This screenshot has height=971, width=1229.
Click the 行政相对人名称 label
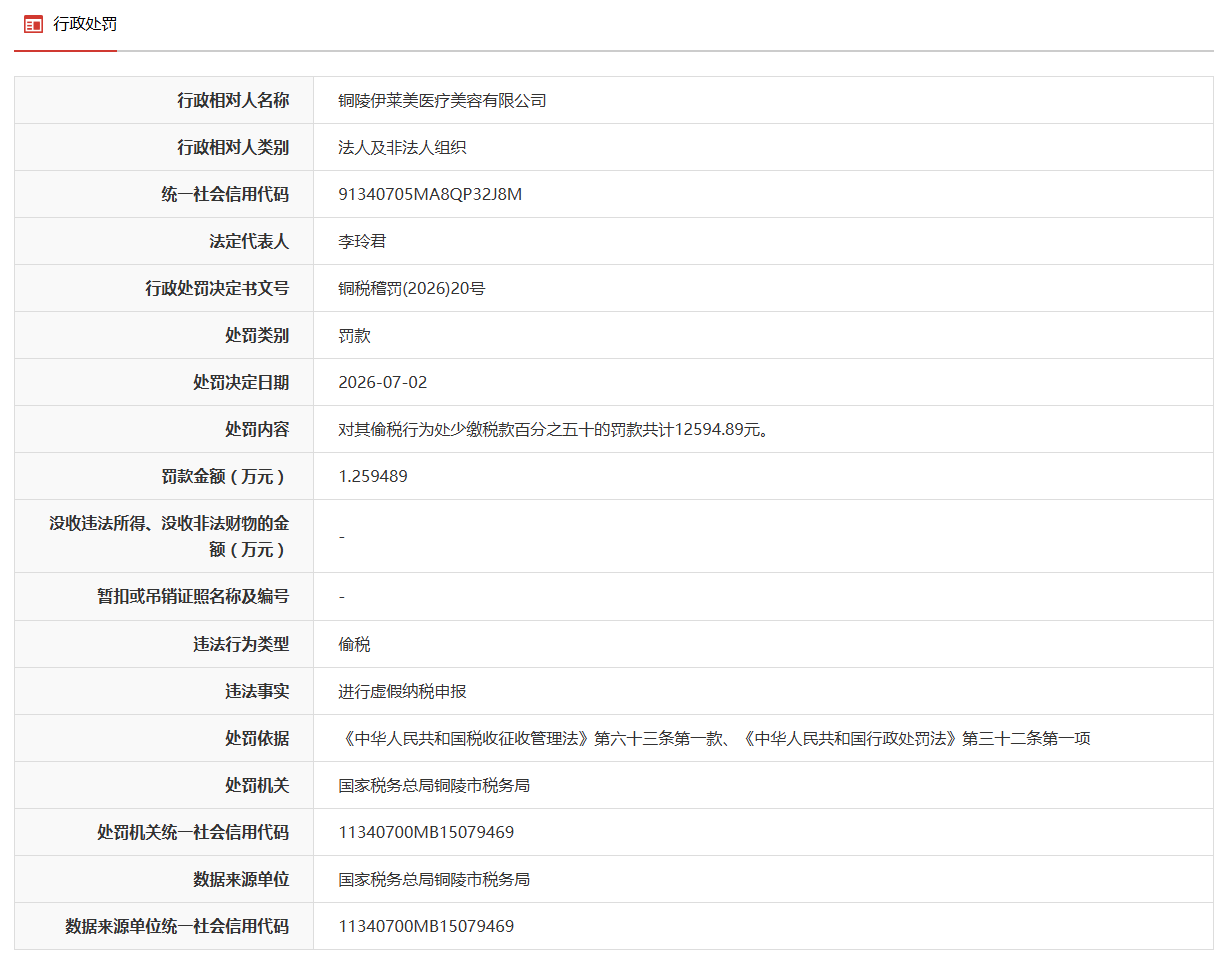[x=233, y=100]
